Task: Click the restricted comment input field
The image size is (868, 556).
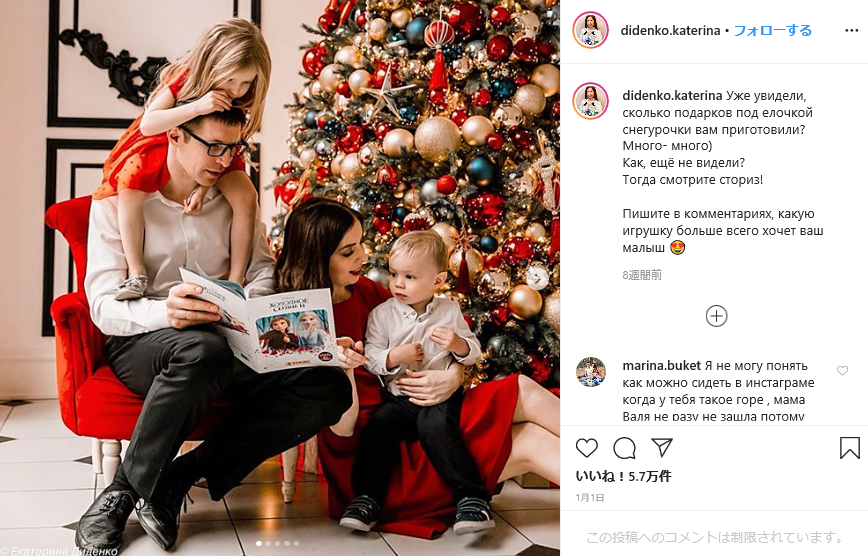Action: coord(714,537)
